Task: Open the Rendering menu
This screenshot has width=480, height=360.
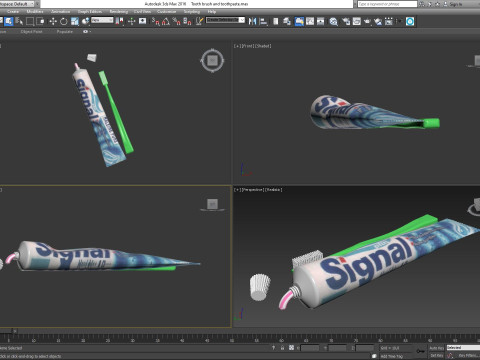Action: (x=119, y=12)
